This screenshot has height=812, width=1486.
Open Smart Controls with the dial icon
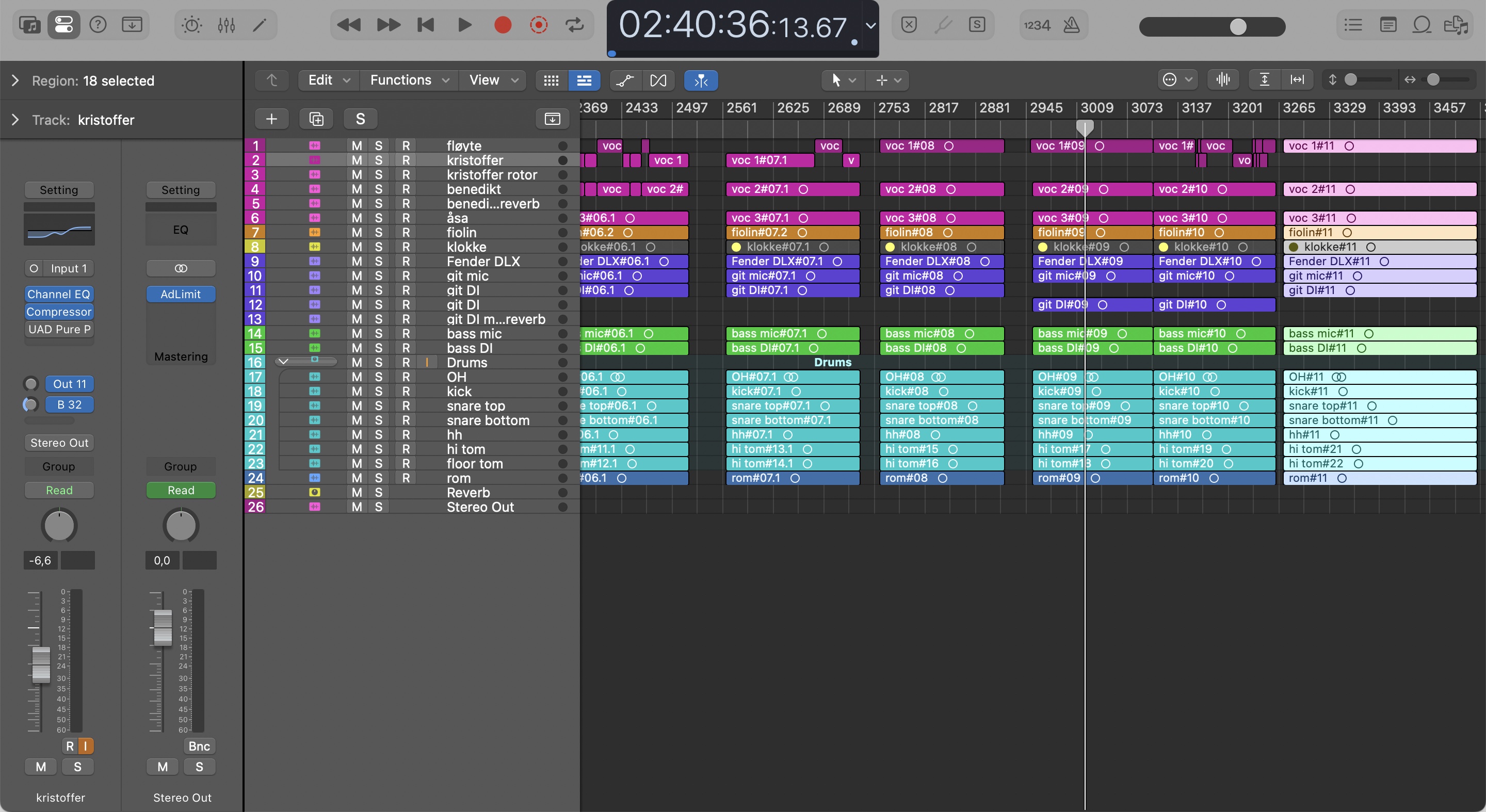(x=191, y=25)
